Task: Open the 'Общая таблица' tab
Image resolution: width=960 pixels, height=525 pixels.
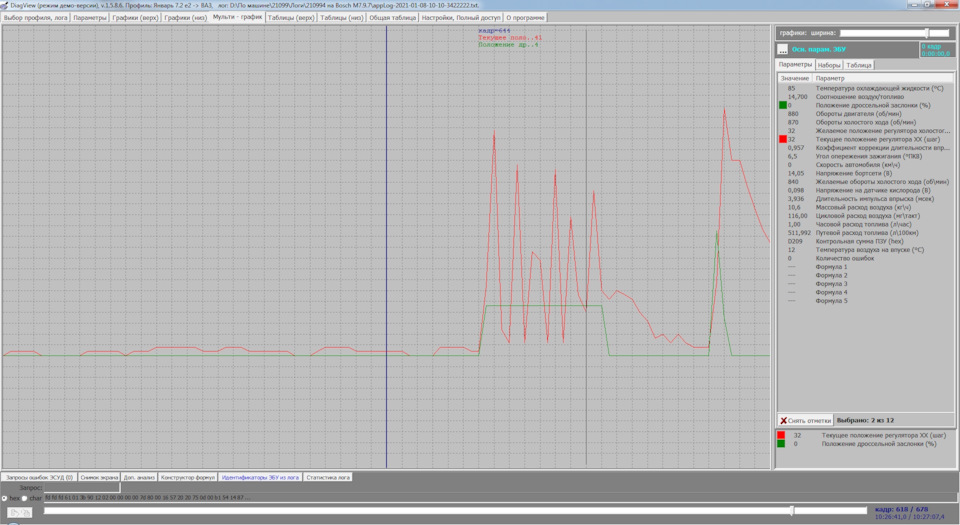Action: pos(392,18)
